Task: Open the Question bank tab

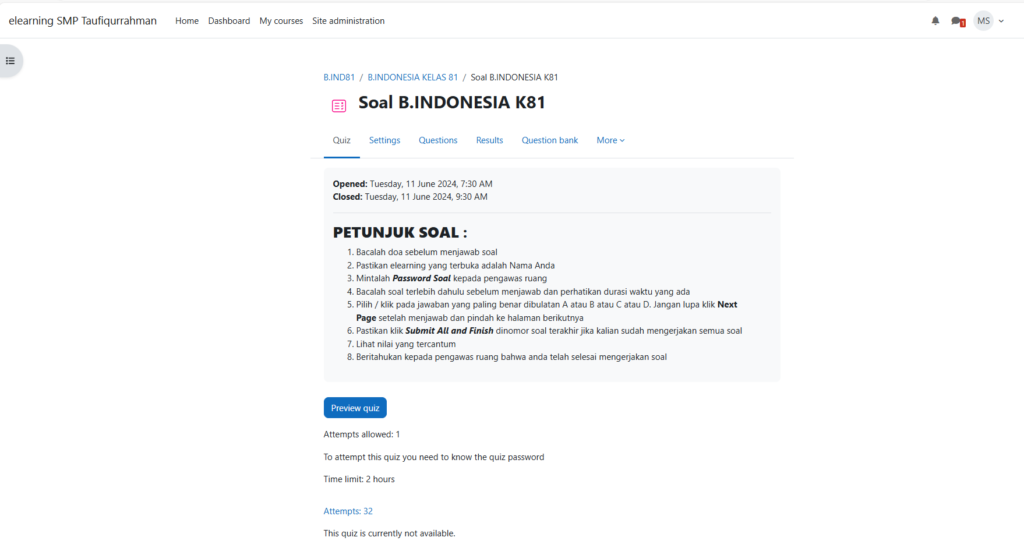Action: pos(549,141)
